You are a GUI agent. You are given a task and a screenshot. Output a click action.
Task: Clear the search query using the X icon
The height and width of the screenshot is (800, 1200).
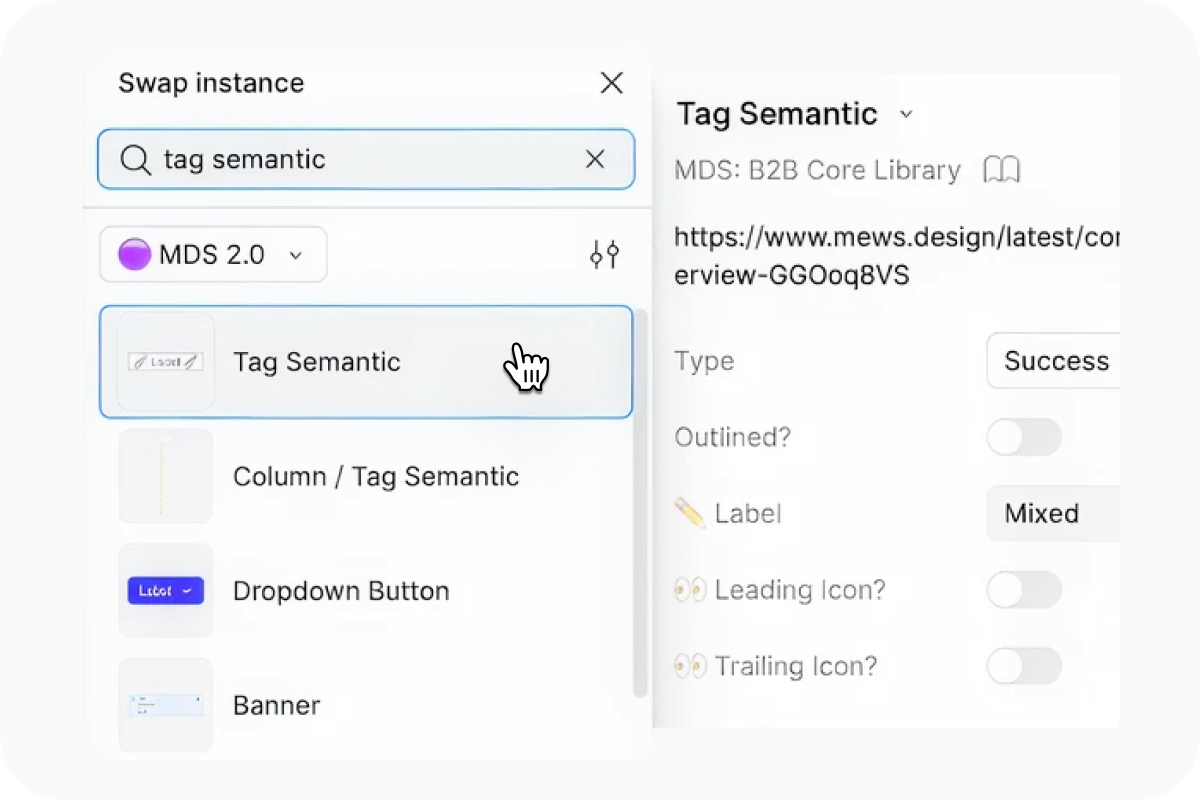click(x=596, y=159)
